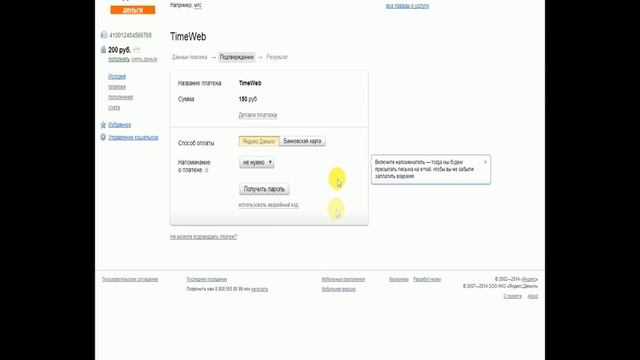Open Пользовательское соглашение footer link
Viewport: 640px width, 360px height.
(130, 279)
